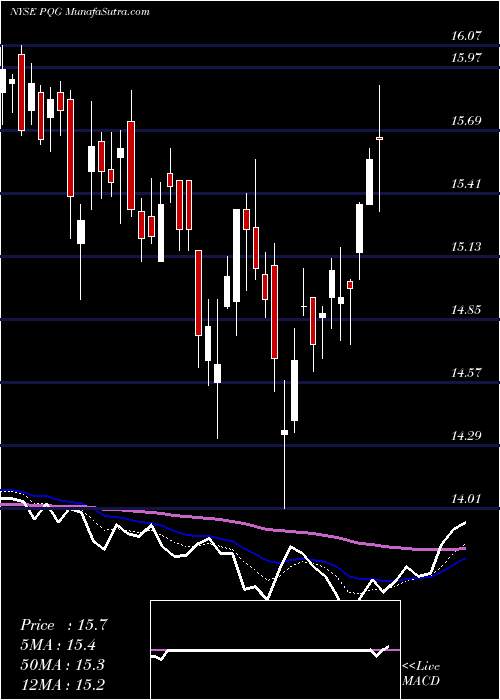Image resolution: width=500 pixels, height=700 pixels.
Task: Click the 14.85 price level label
Action: (467, 309)
